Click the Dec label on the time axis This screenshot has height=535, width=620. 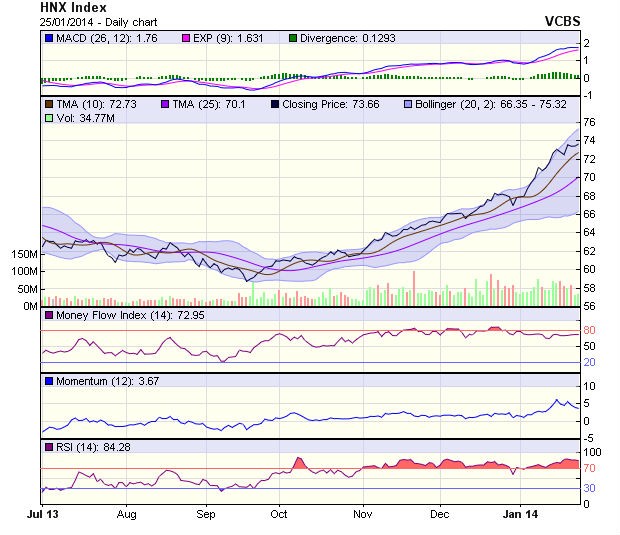[439, 515]
